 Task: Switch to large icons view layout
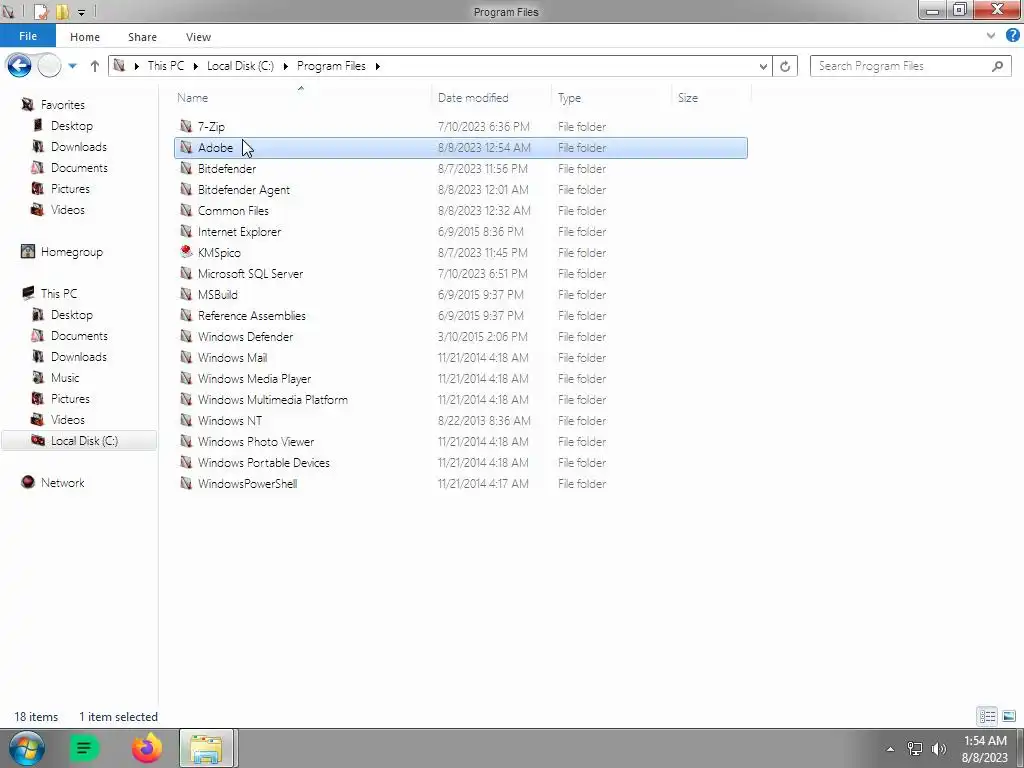[x=1009, y=716]
